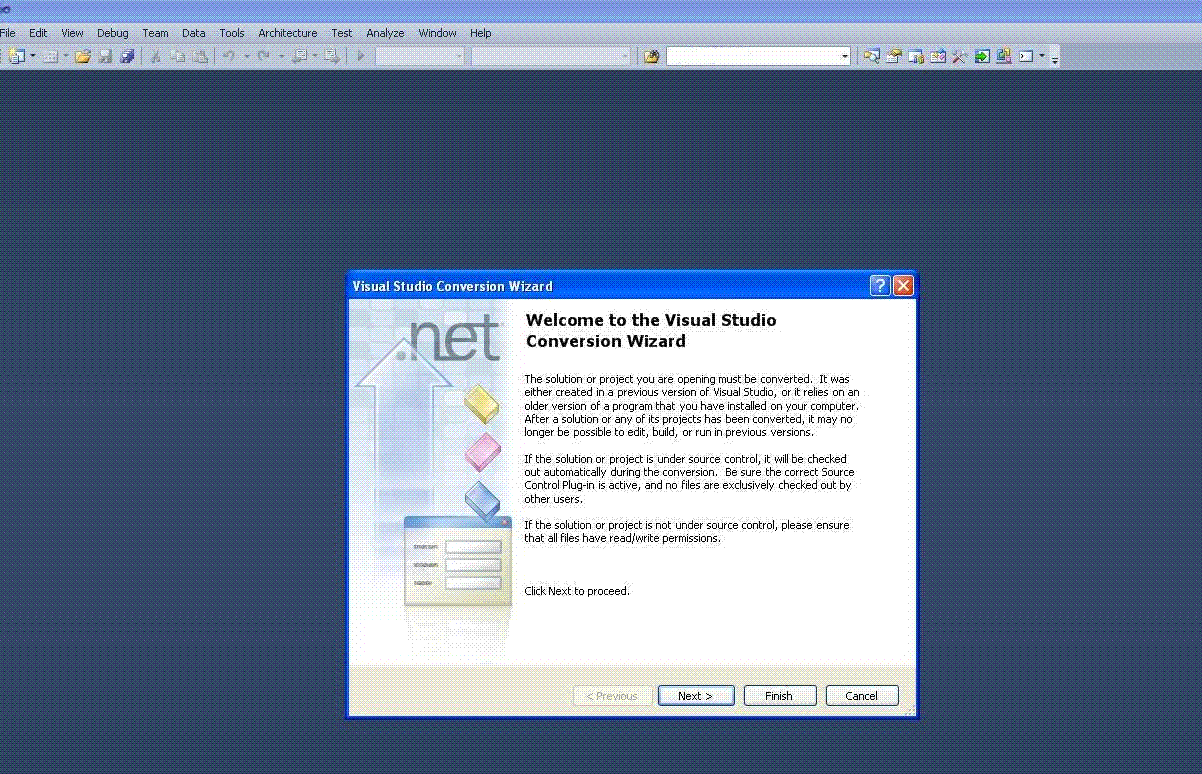1202x774 pixels.
Task: Open the Solution Explorer toolbar icon
Action: tap(872, 56)
